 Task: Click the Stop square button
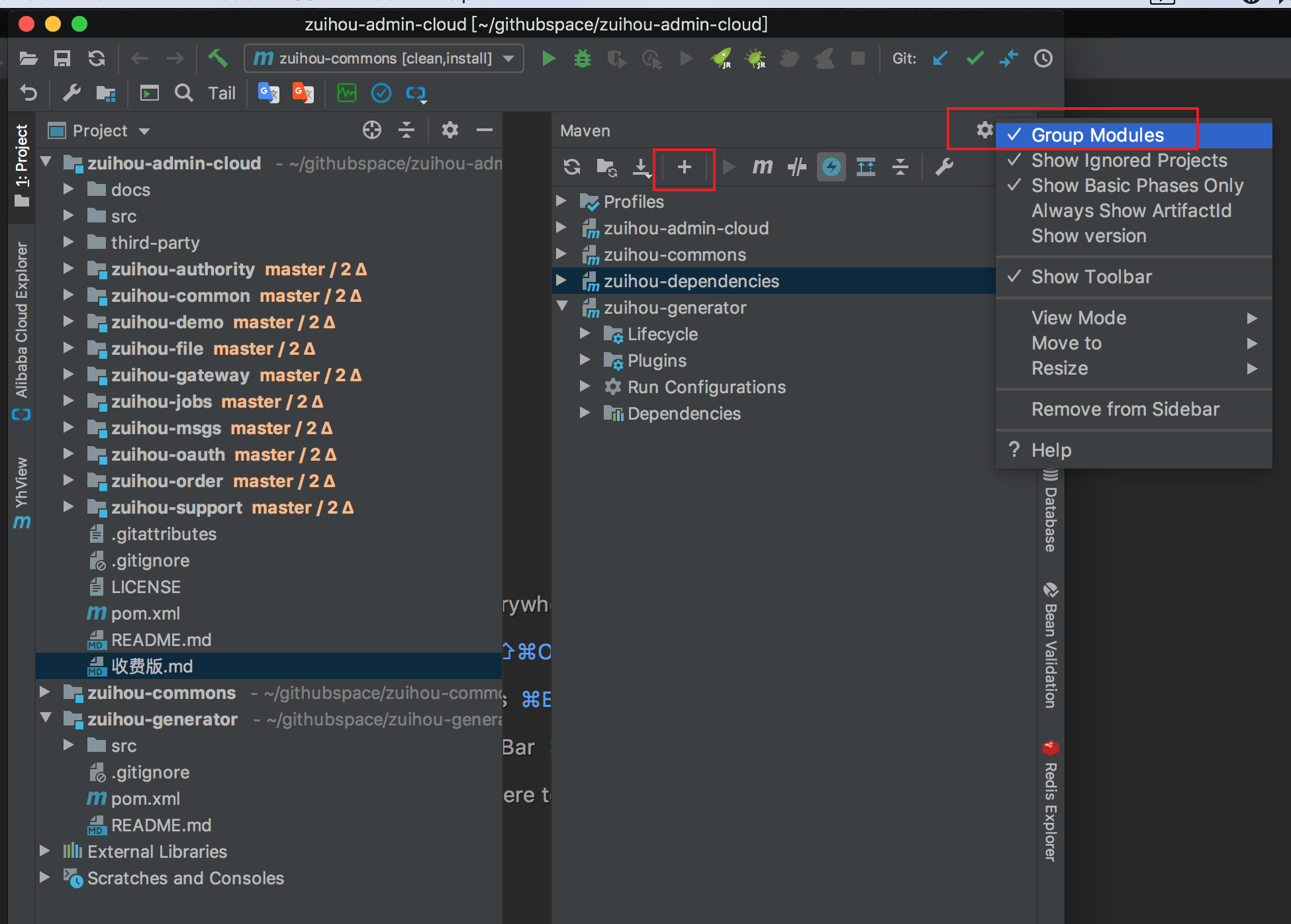(x=858, y=58)
